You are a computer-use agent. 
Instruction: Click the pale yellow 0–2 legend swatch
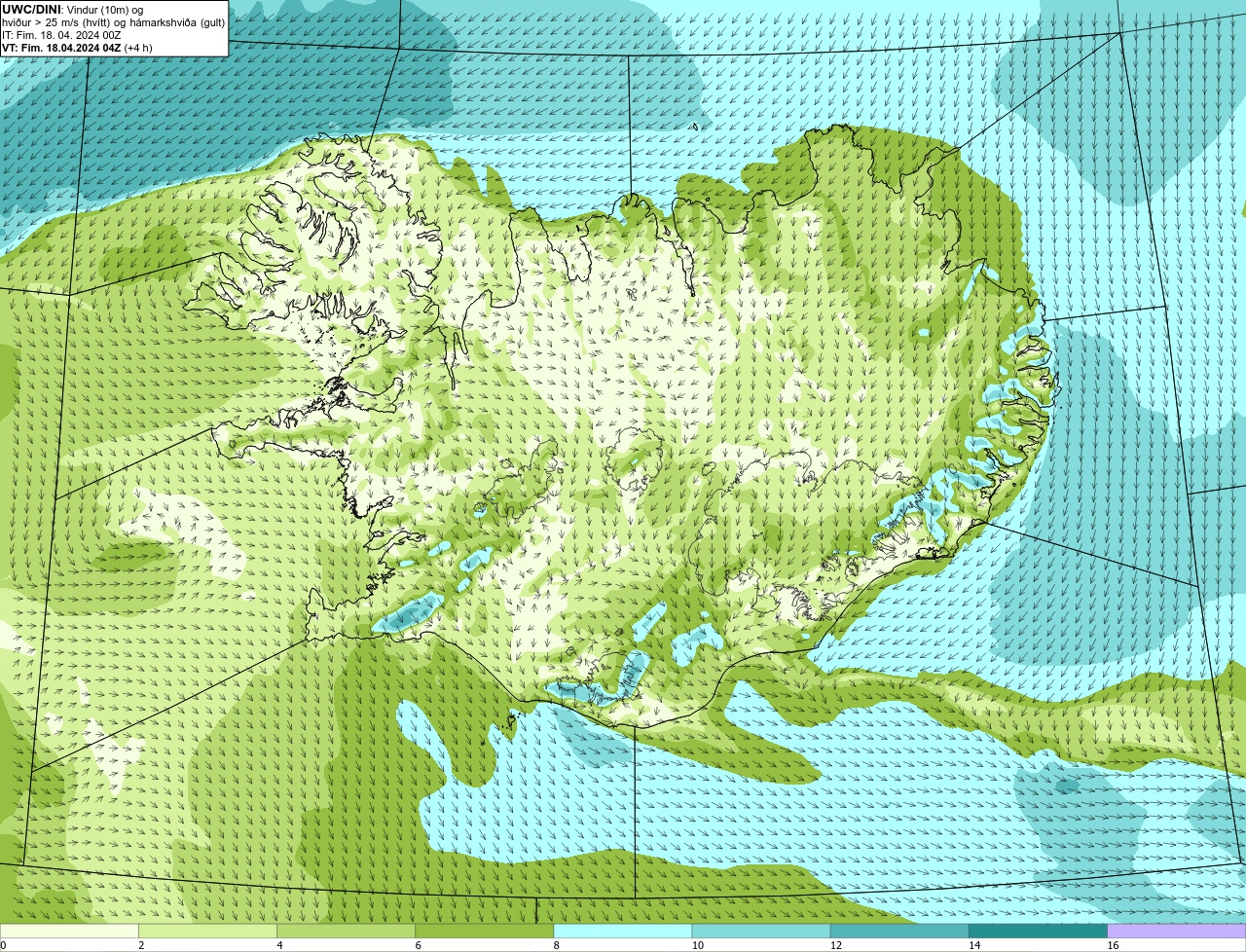point(69,932)
